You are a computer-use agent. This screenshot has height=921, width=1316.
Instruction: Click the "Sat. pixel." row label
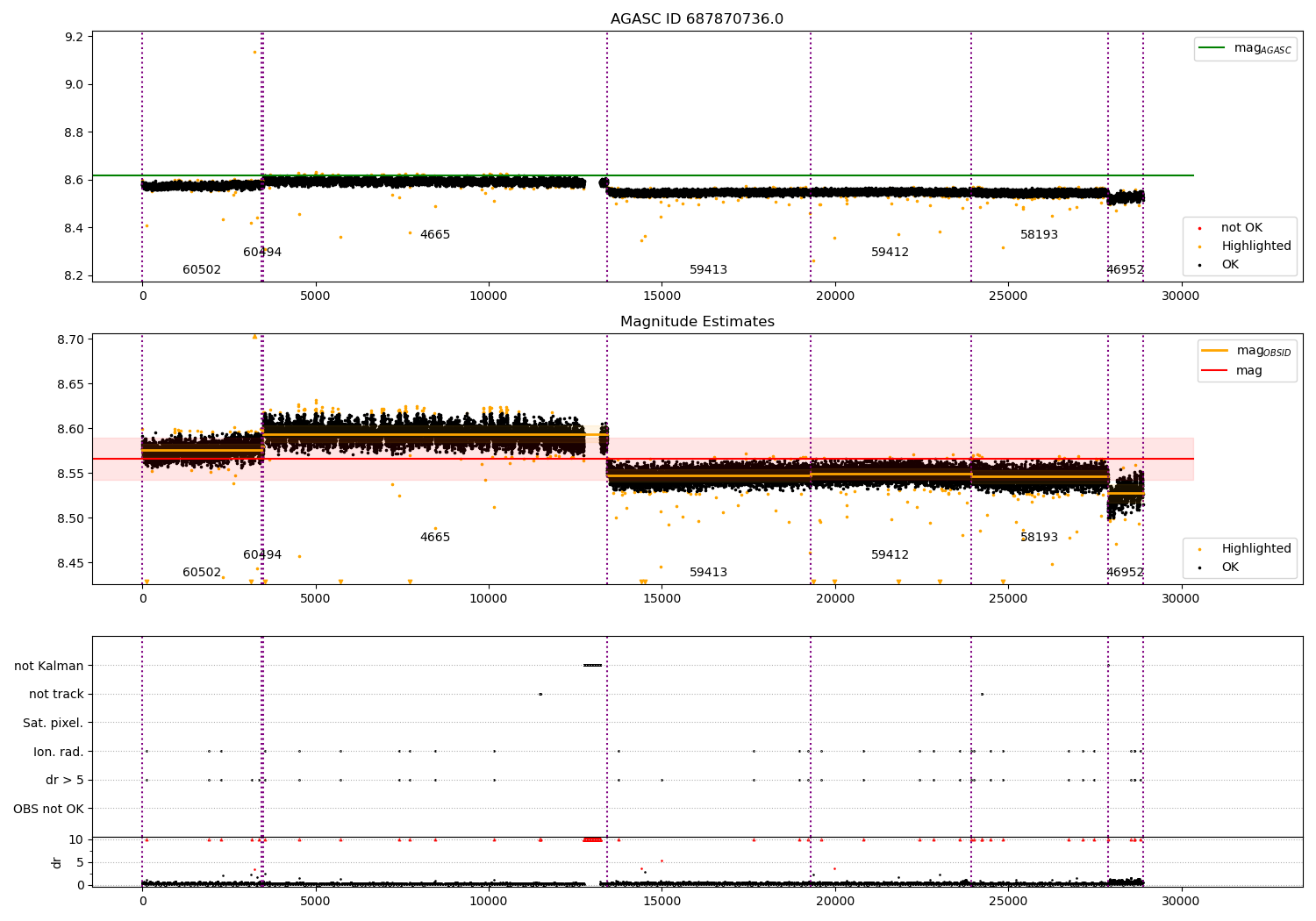point(54,723)
